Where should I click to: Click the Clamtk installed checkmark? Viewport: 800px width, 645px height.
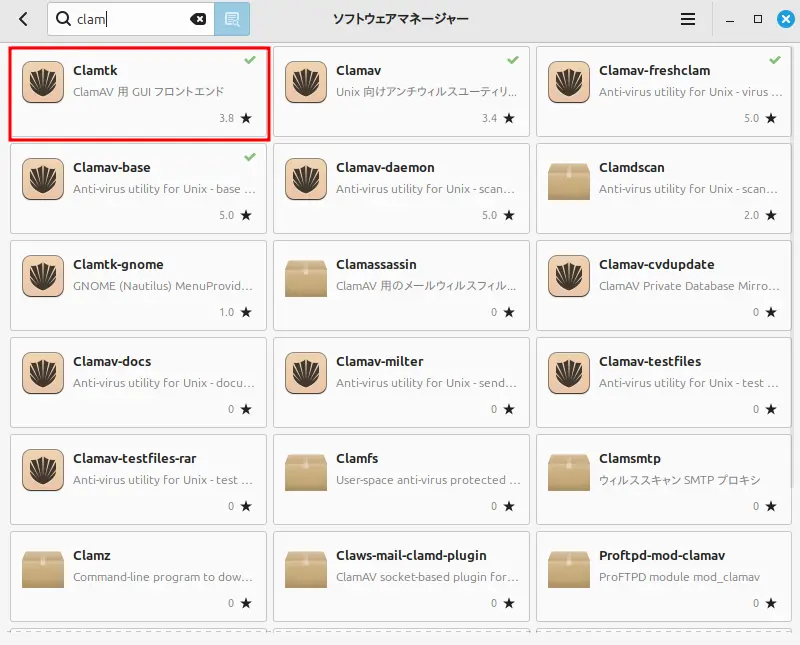(x=250, y=60)
